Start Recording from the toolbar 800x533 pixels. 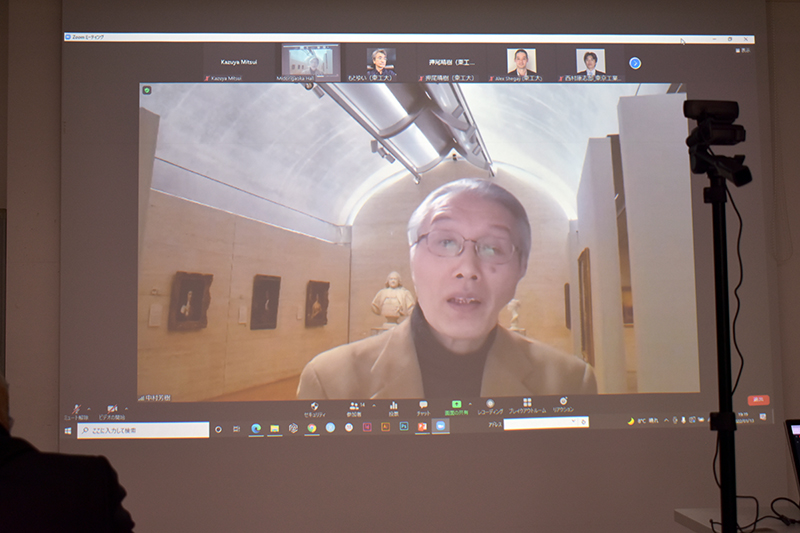(490, 407)
